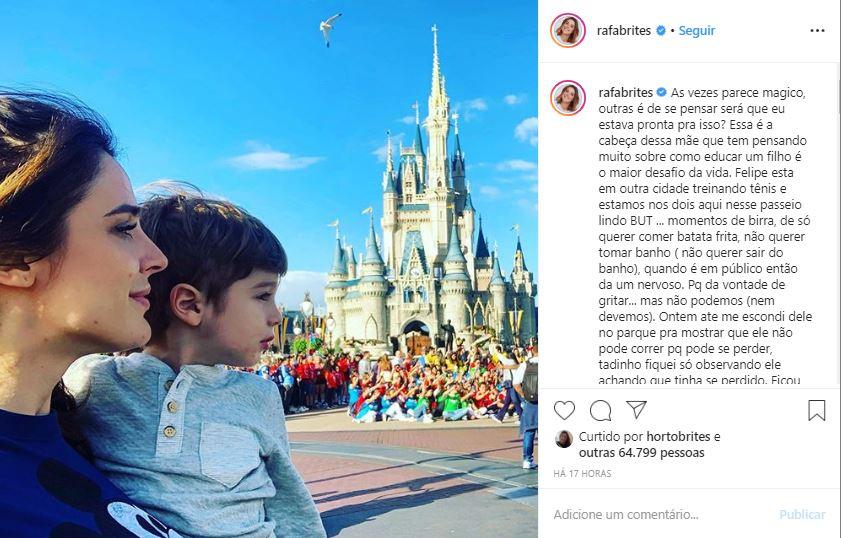The height and width of the screenshot is (538, 841).
Task: Follow the account via Seguir link
Action: point(697,31)
